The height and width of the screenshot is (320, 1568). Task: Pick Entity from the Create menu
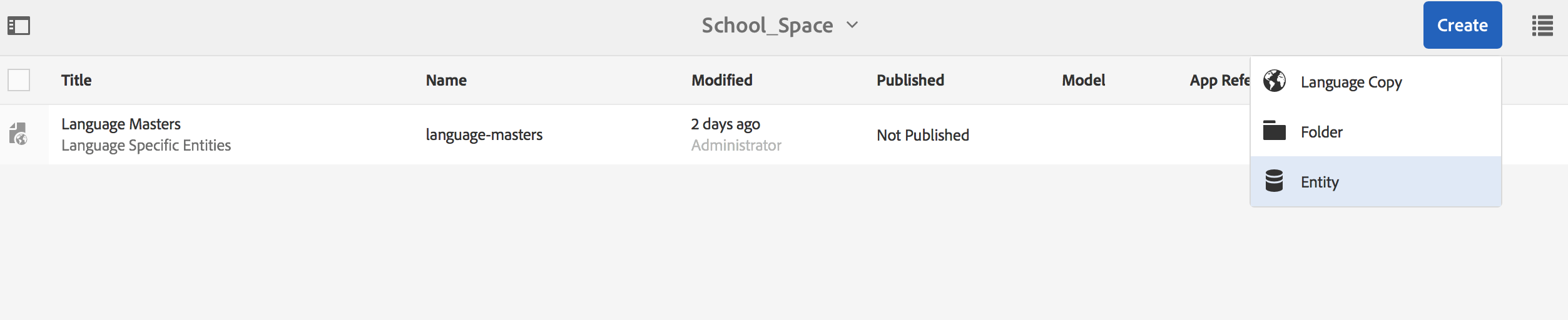[x=1320, y=182]
